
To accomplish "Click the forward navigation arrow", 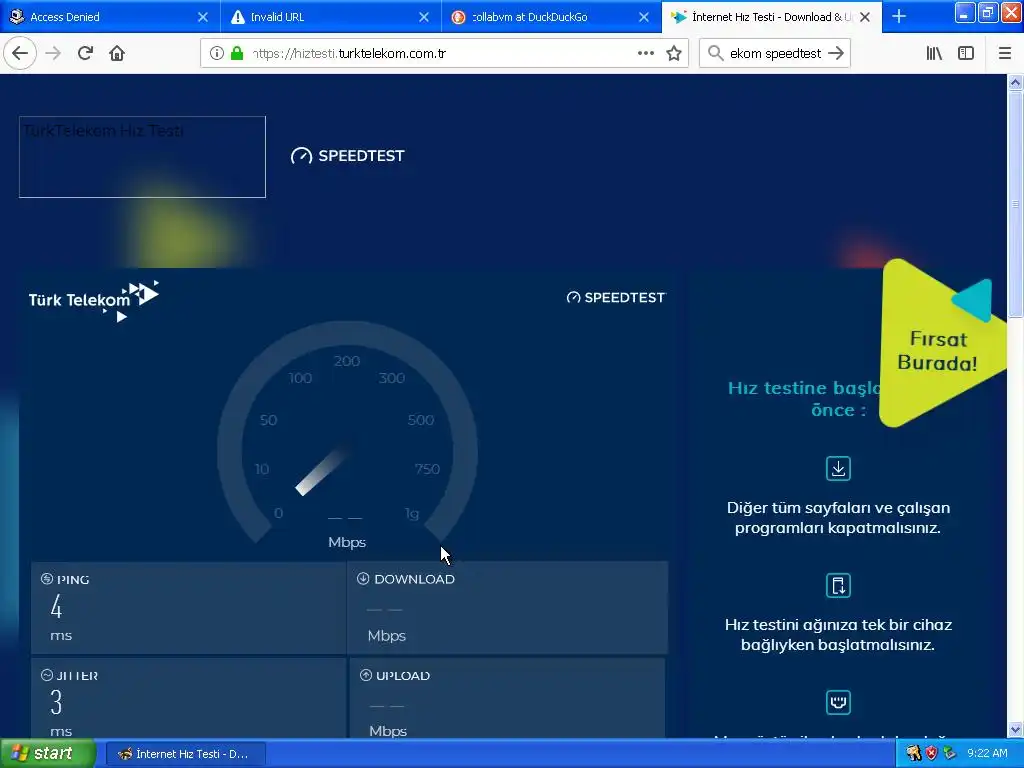I will 53,54.
